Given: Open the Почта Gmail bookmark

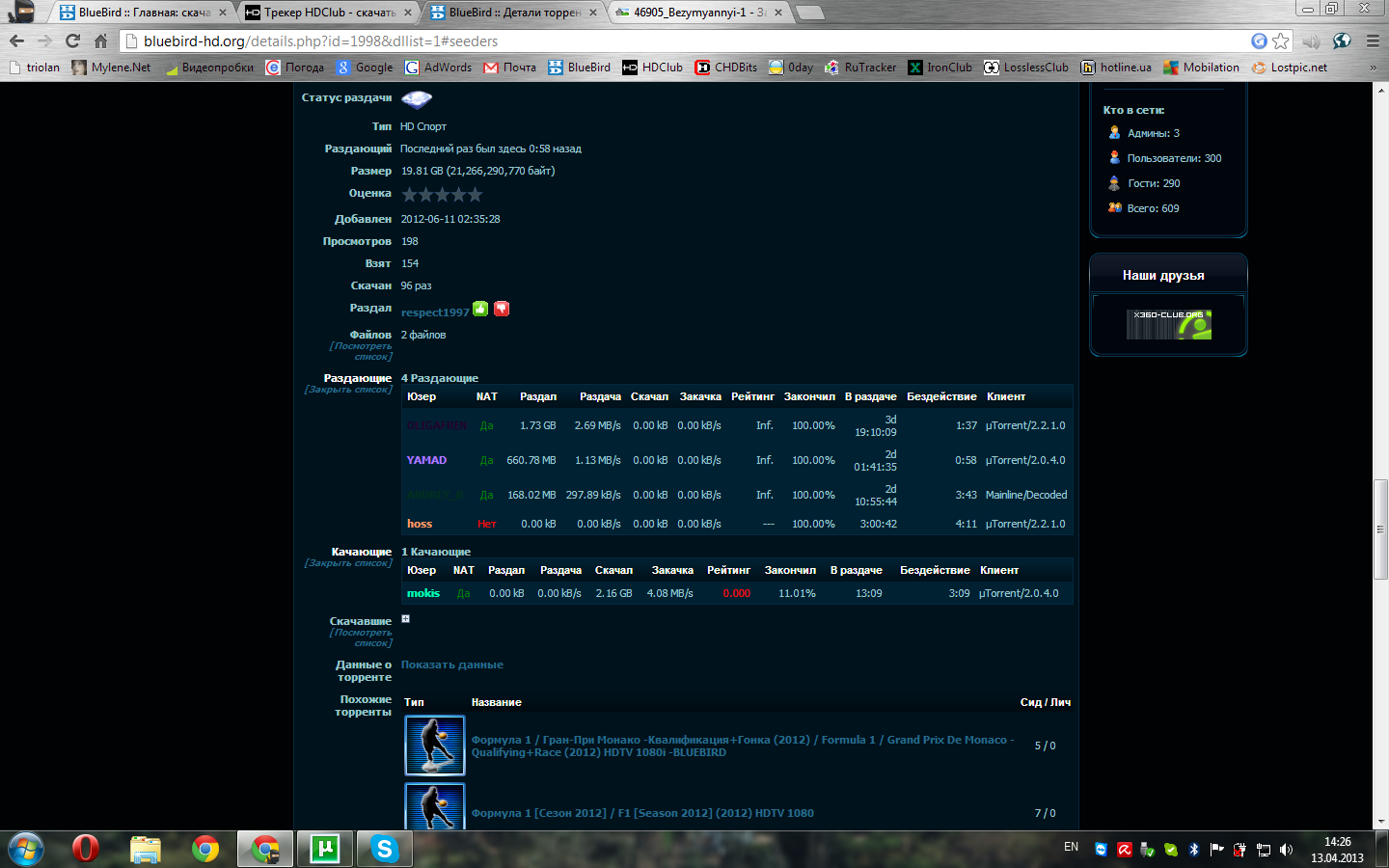Looking at the screenshot, I should pos(510,68).
